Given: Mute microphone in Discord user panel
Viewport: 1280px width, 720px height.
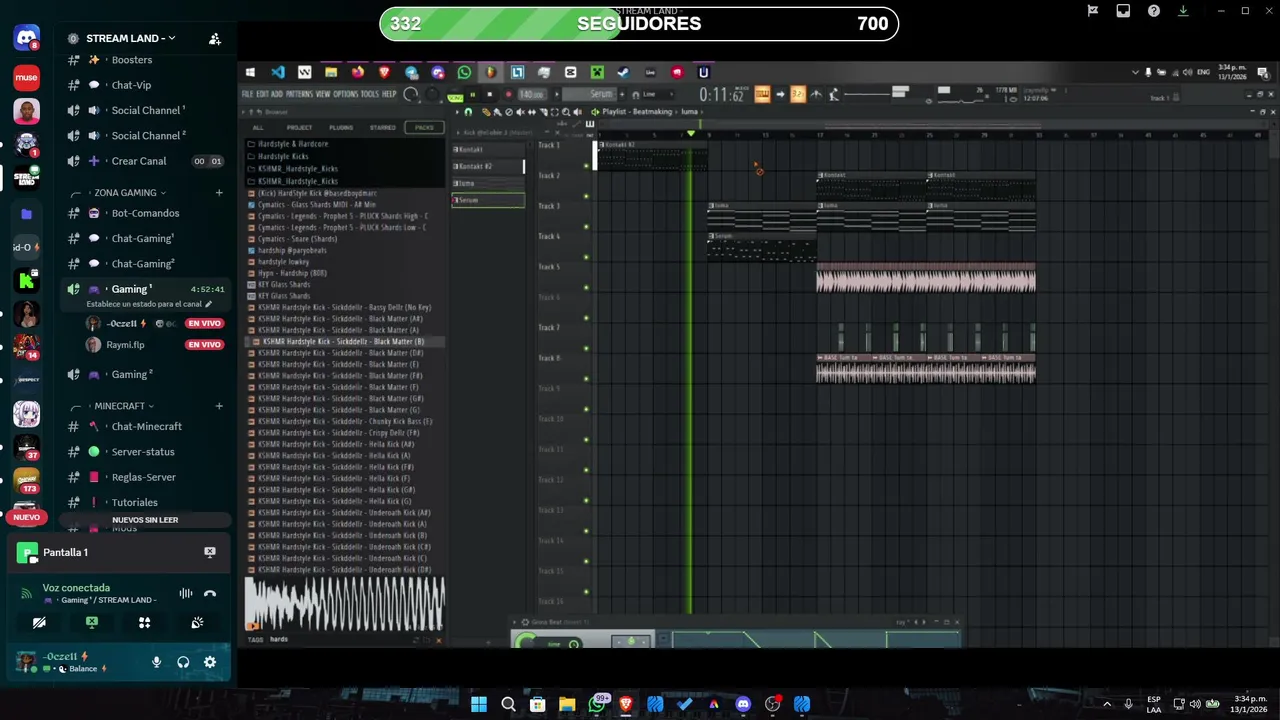Looking at the screenshot, I should point(156,662).
